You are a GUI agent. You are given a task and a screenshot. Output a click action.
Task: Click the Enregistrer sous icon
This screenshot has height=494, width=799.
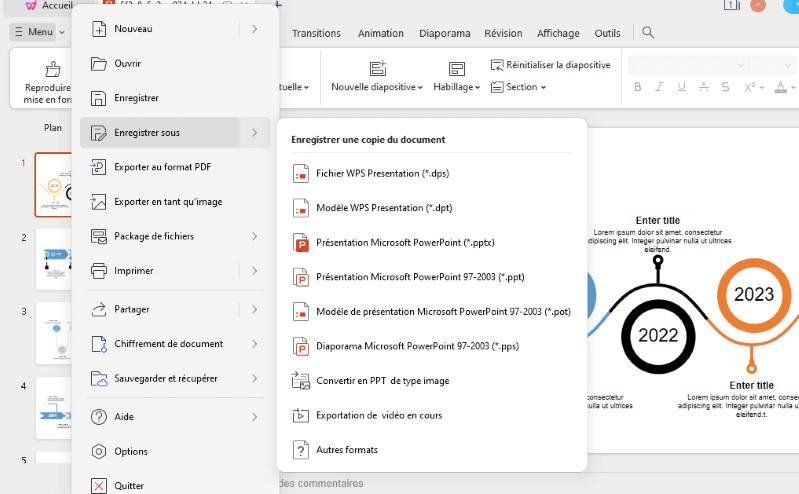[x=98, y=133]
